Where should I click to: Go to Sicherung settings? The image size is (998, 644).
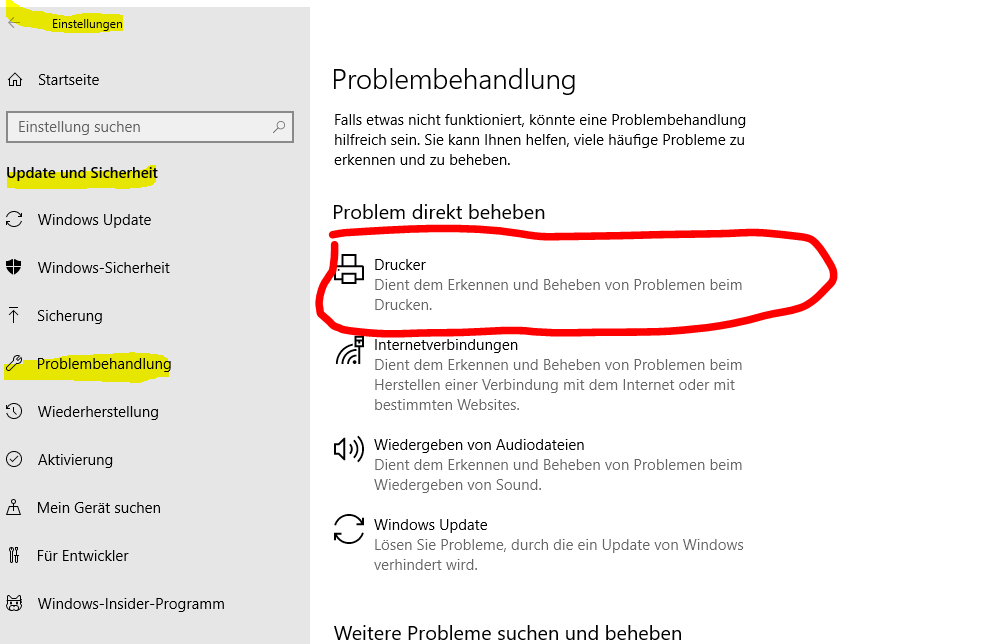tap(69, 316)
